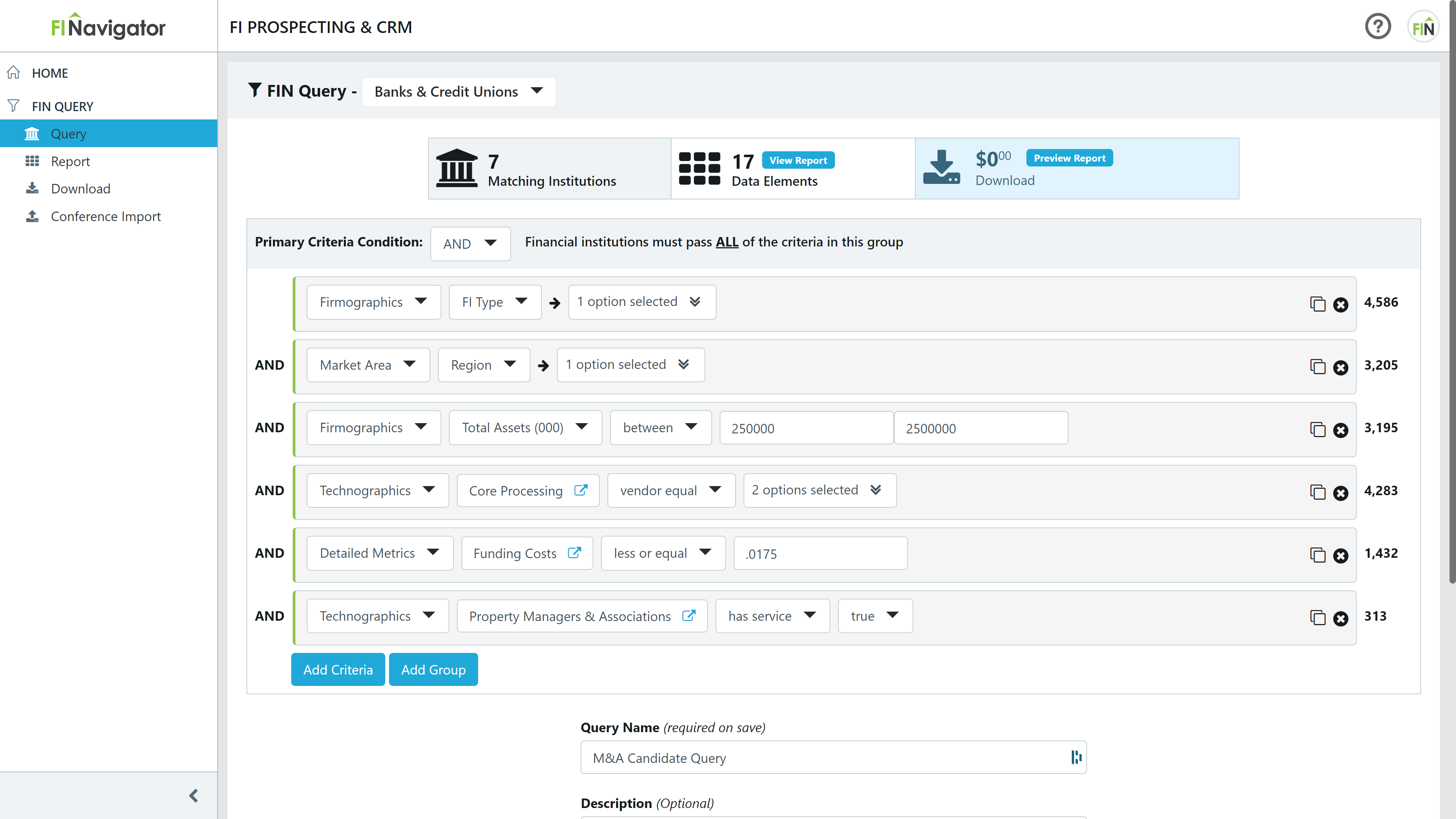Click the Preview Report button
This screenshot has width=1456, height=819.
click(1069, 158)
